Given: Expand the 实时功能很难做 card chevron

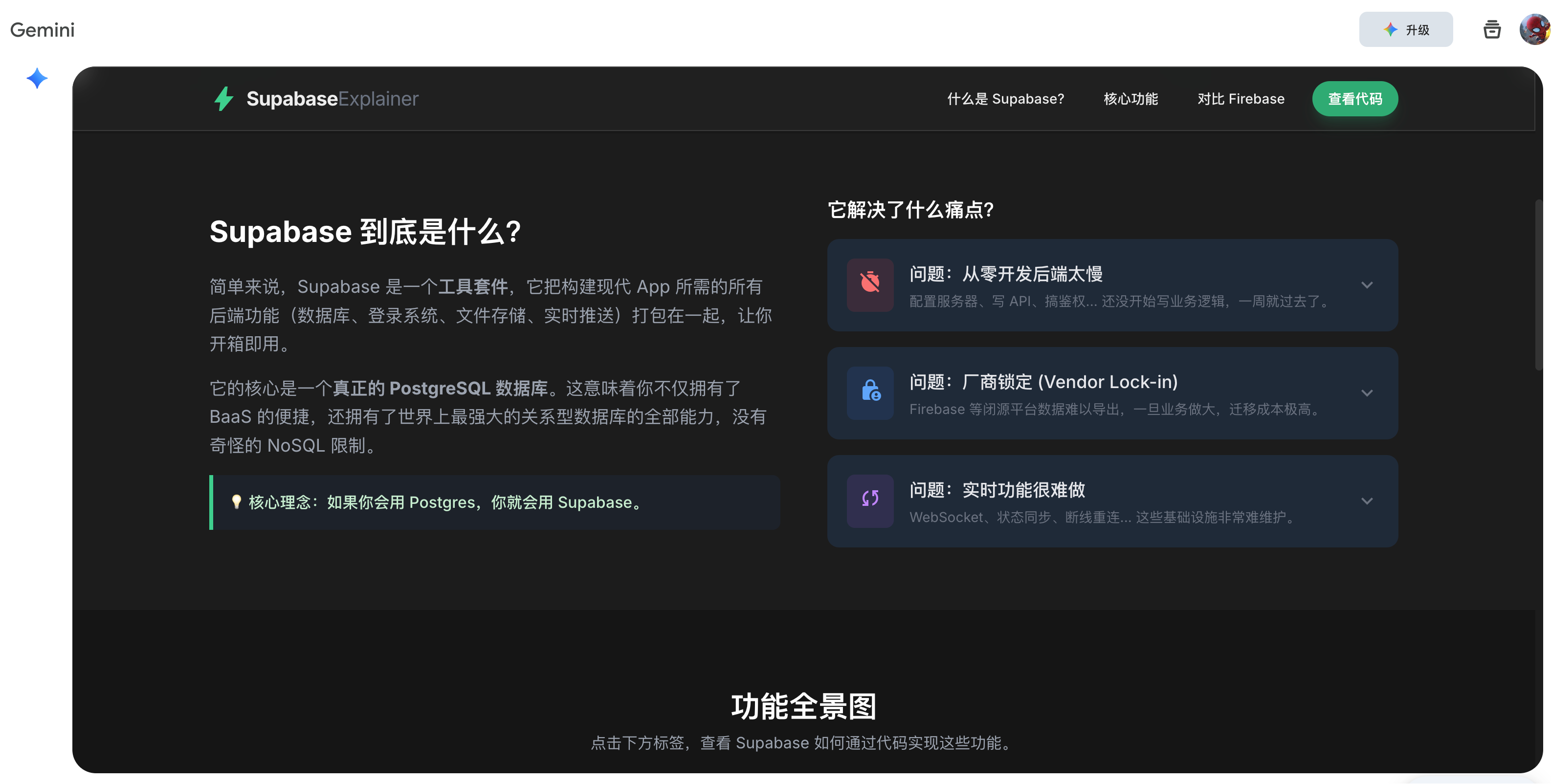Looking at the screenshot, I should (1367, 501).
